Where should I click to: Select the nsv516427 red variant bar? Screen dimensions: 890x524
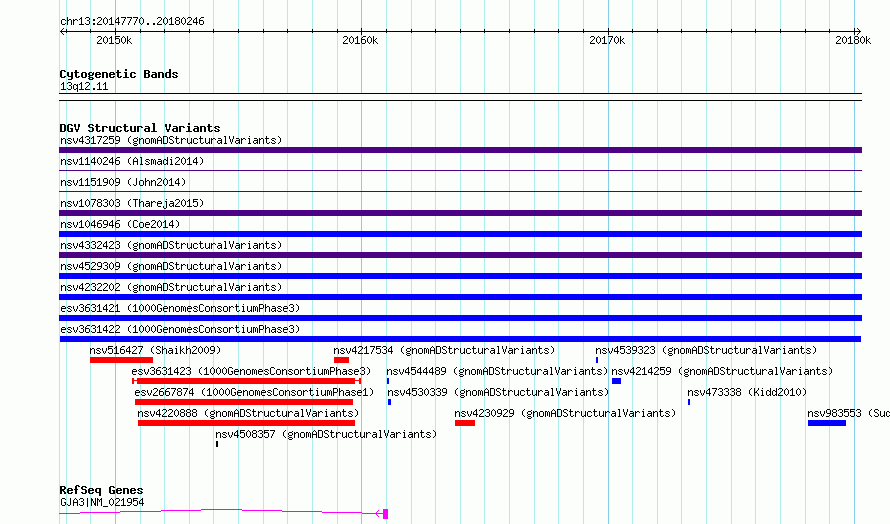121,360
